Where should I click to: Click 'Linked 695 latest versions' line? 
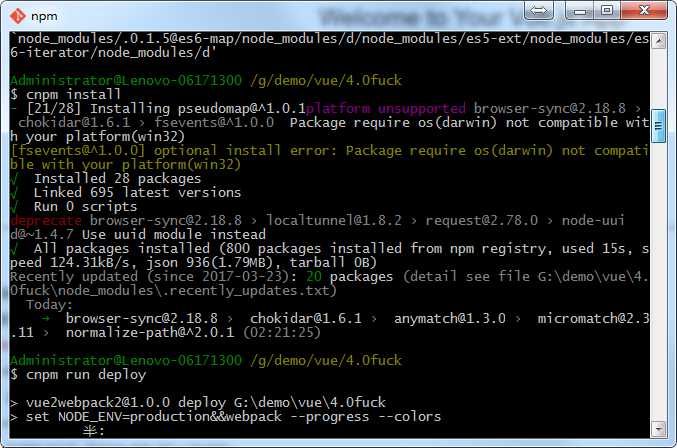pos(137,192)
